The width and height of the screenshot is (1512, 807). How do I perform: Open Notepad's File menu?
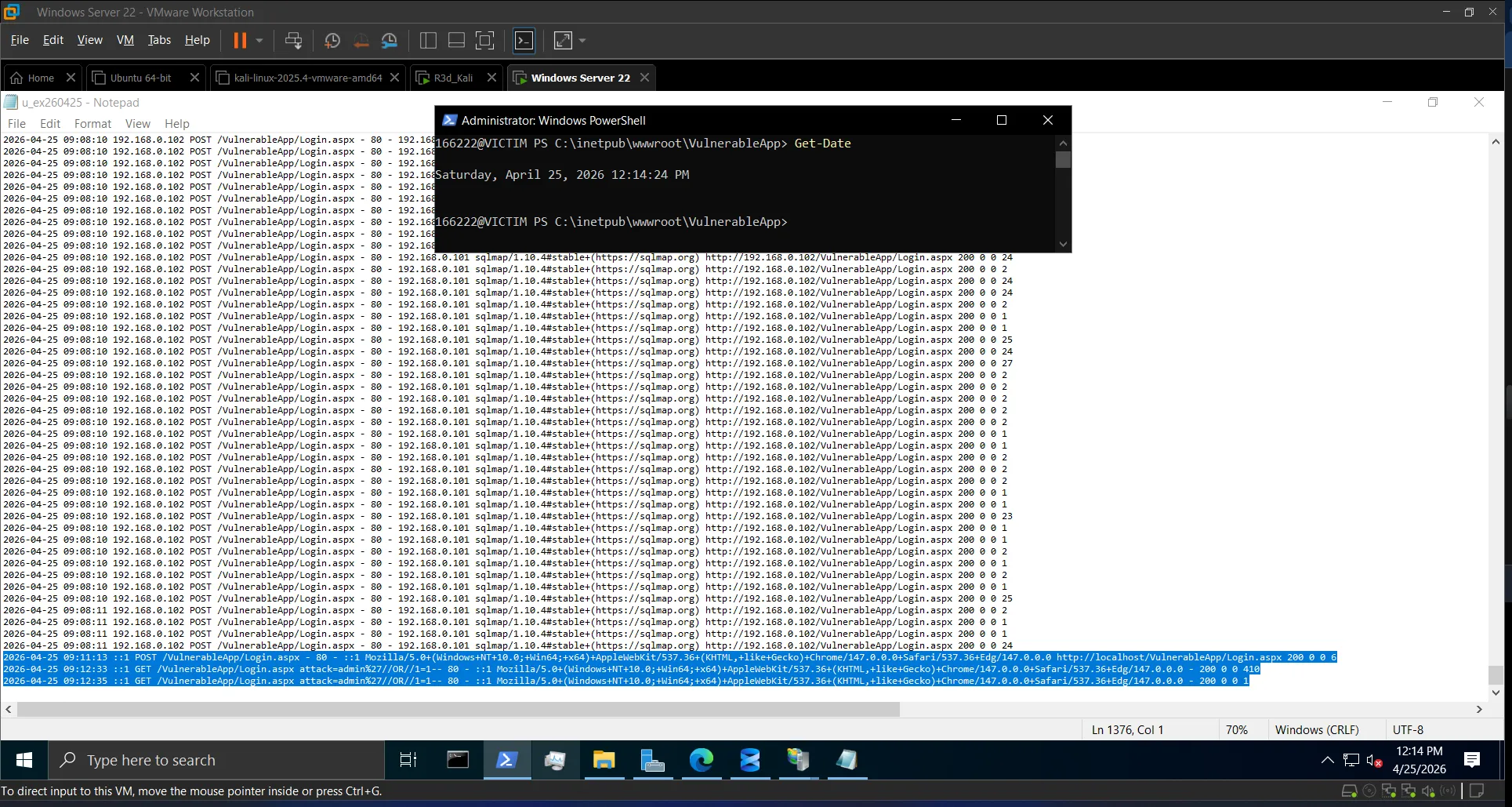coord(16,124)
